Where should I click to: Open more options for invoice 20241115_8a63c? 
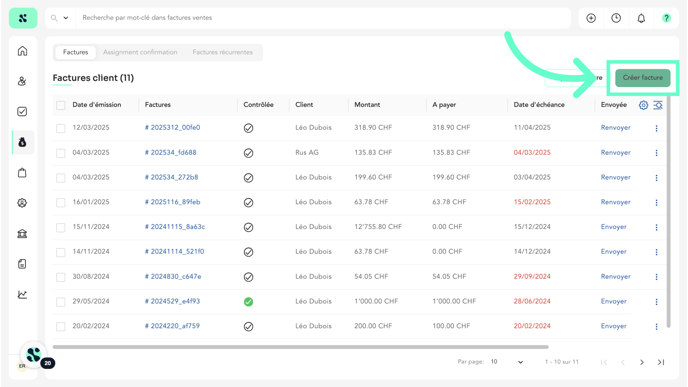(x=656, y=227)
